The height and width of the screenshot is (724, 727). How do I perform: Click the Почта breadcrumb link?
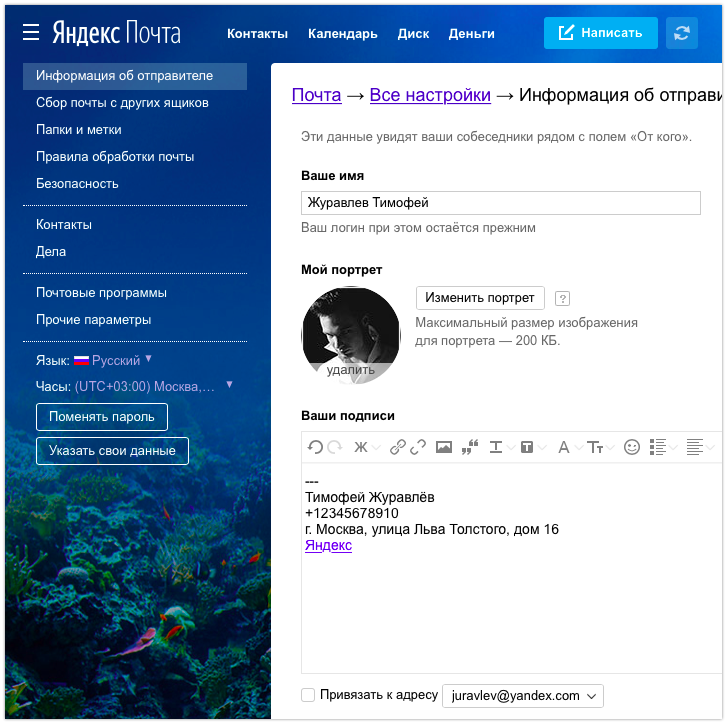(316, 95)
